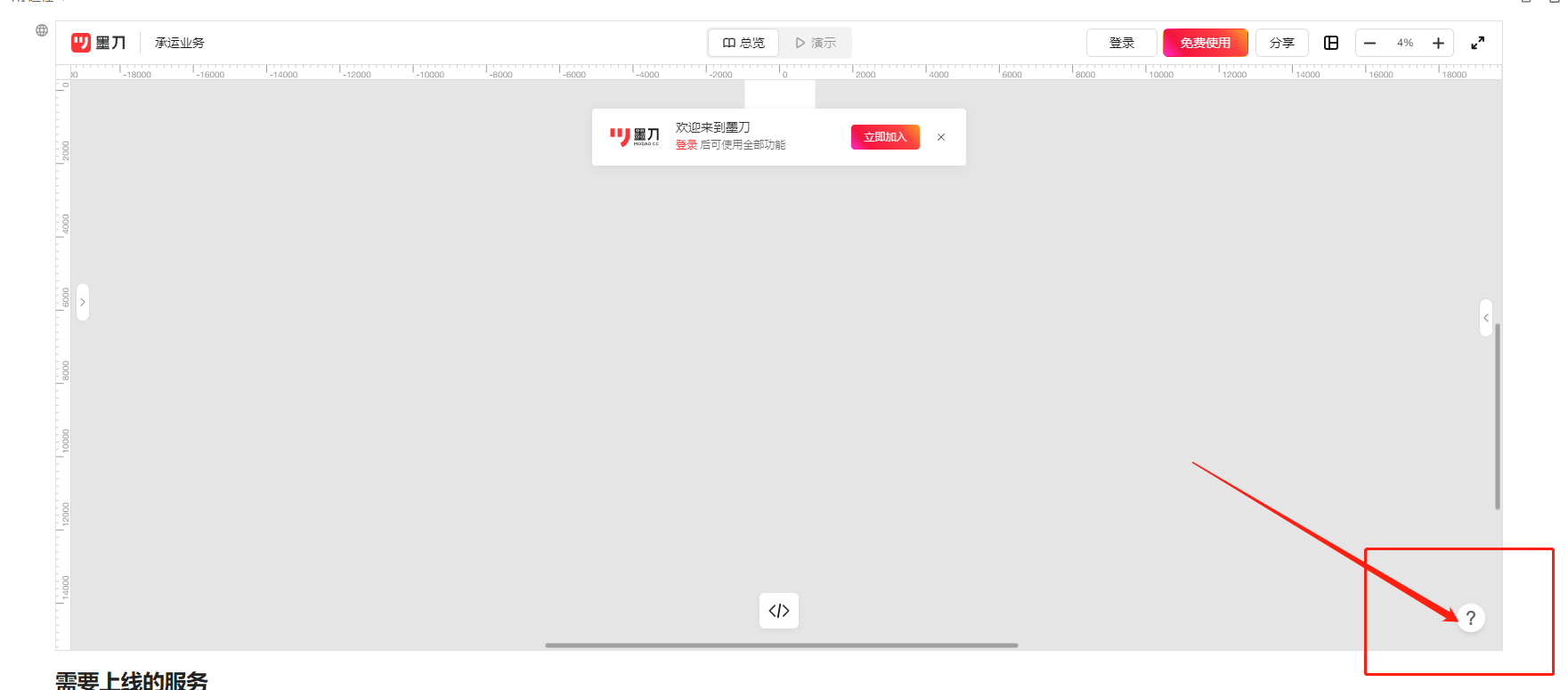Viewport: 1568px width, 690px height.
Task: Open the code view icon at the bottom
Action: 779,611
